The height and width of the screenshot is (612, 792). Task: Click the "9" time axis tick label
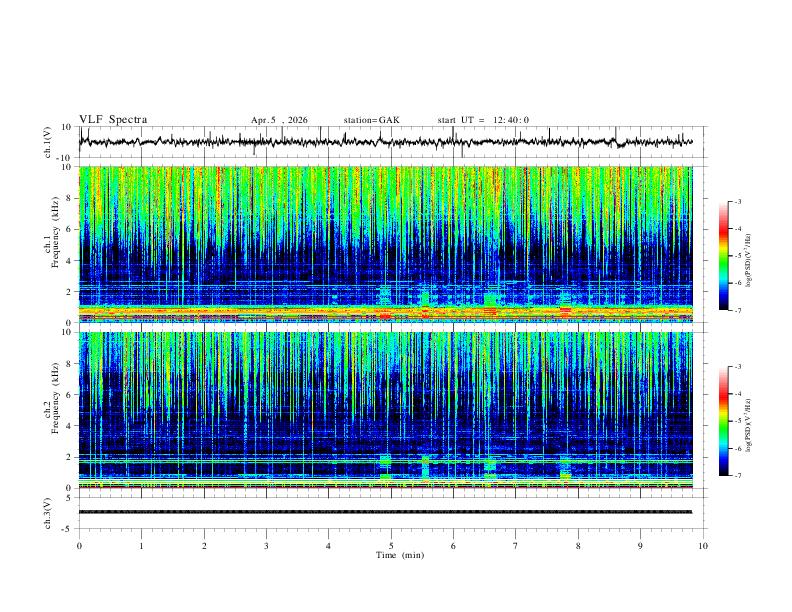pos(640,546)
